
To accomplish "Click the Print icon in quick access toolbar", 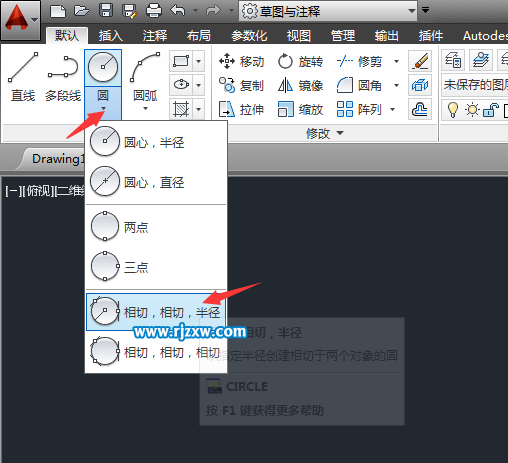I will (x=154, y=10).
